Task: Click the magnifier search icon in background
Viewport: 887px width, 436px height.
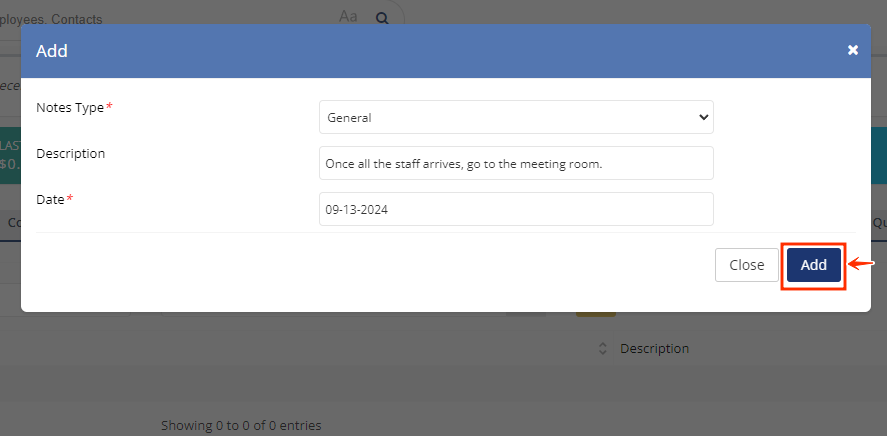Action: [x=382, y=19]
